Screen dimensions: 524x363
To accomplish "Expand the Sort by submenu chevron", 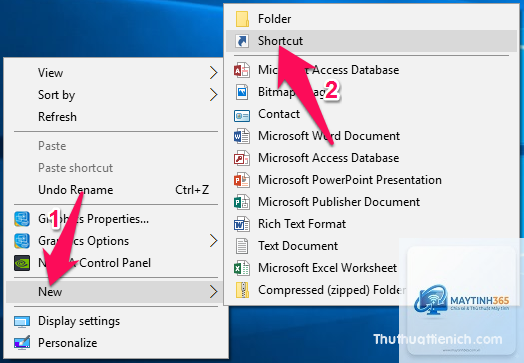I will click(x=214, y=95).
